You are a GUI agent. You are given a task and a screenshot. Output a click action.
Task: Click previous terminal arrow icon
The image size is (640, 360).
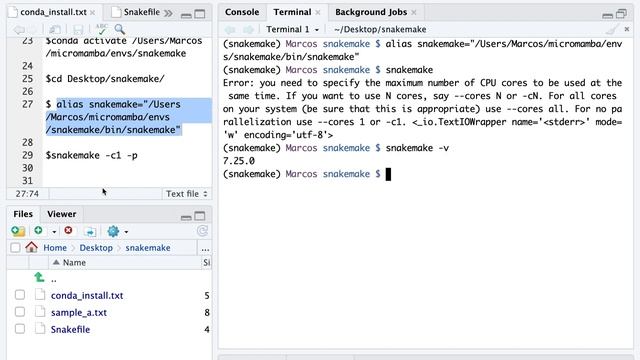pos(231,29)
